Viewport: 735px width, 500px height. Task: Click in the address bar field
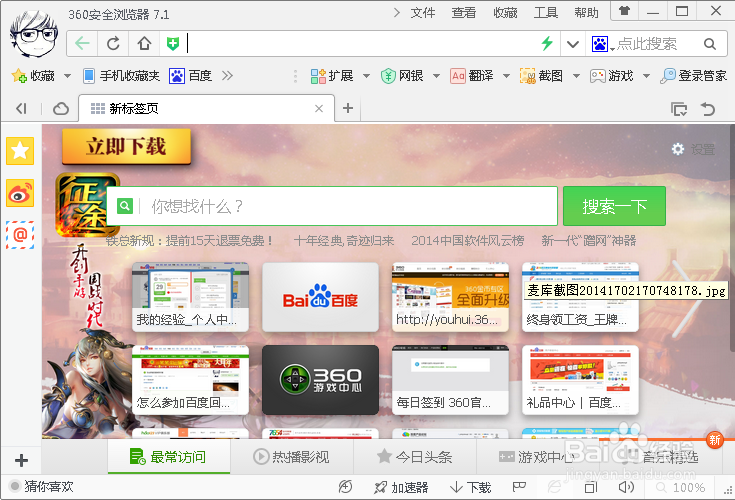361,44
